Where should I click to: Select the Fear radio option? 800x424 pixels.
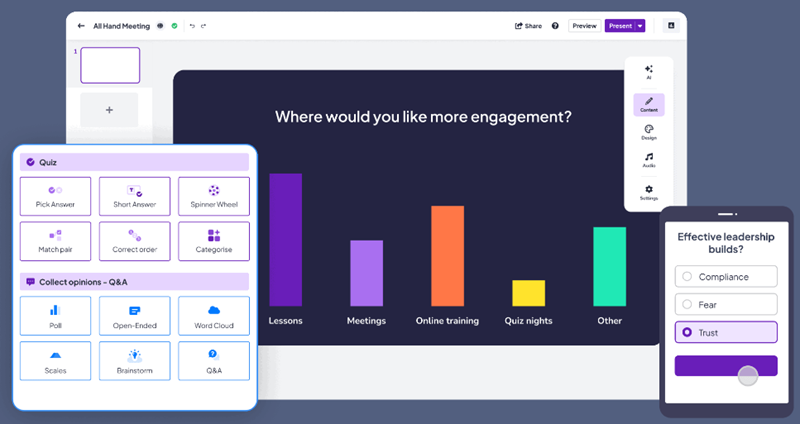(726, 305)
